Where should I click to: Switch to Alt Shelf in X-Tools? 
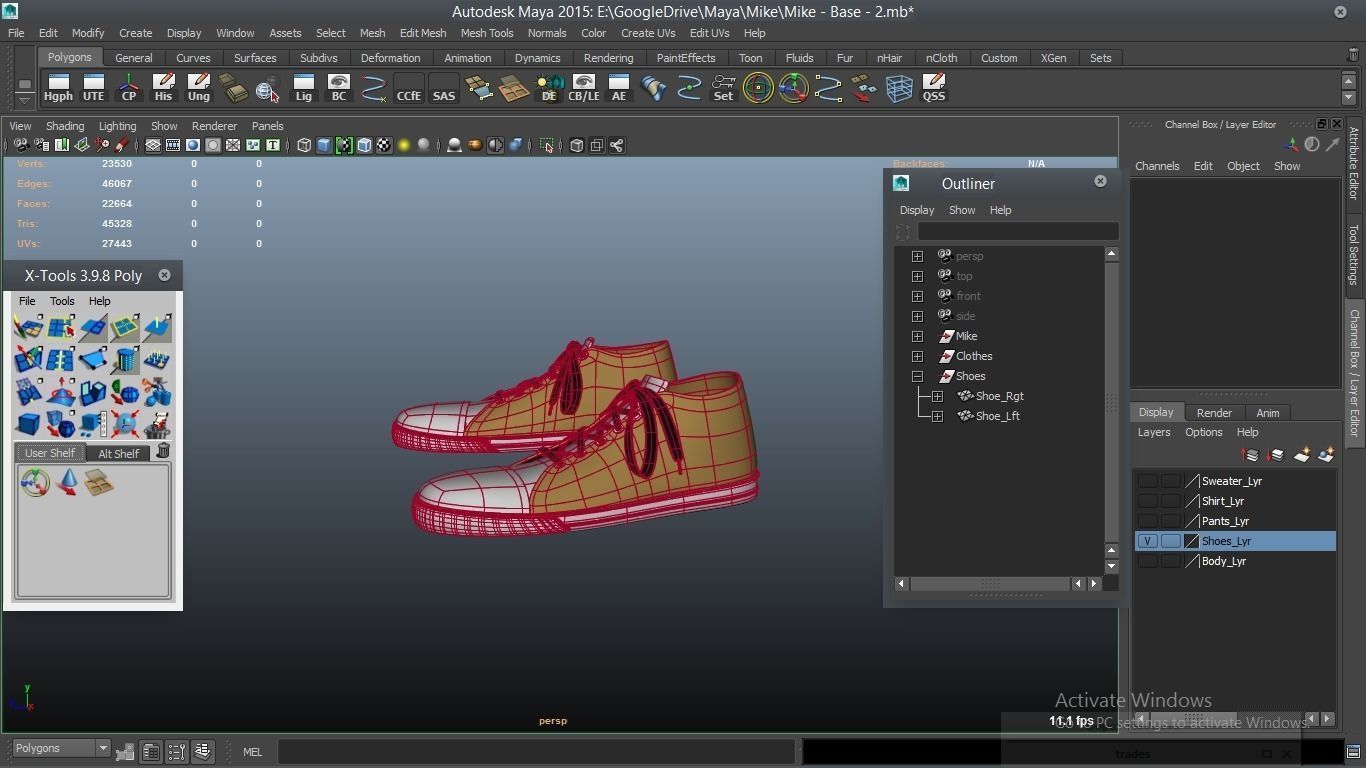[118, 454]
